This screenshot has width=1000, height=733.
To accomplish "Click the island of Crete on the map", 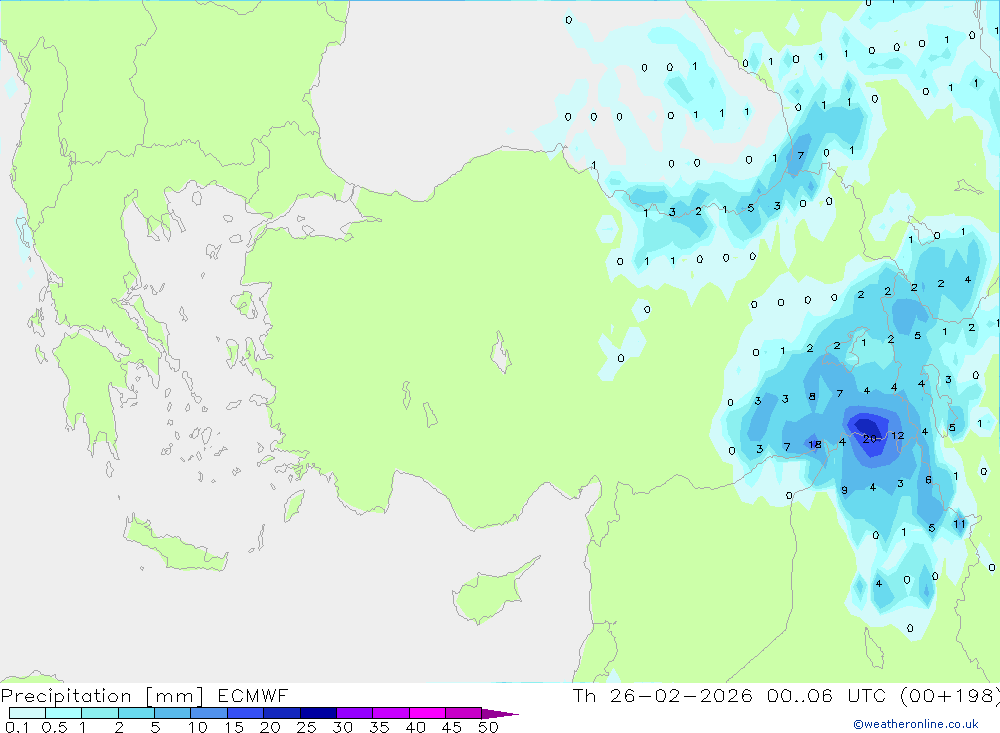I will (175, 544).
